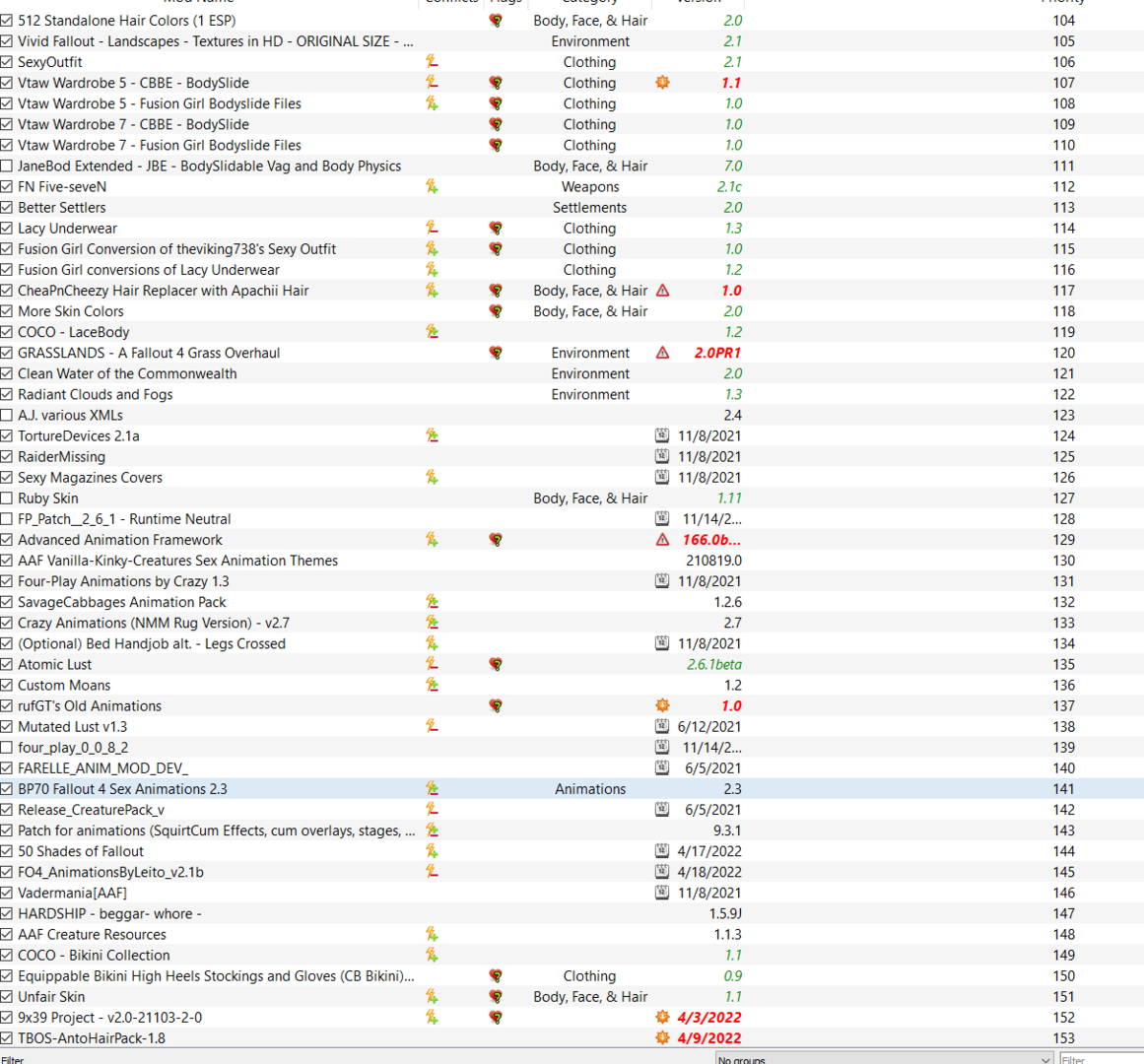Screen dimensions: 1144x1064
Task: Disable the COCO - Bikini Collection checkbox
Action: coord(7,956)
